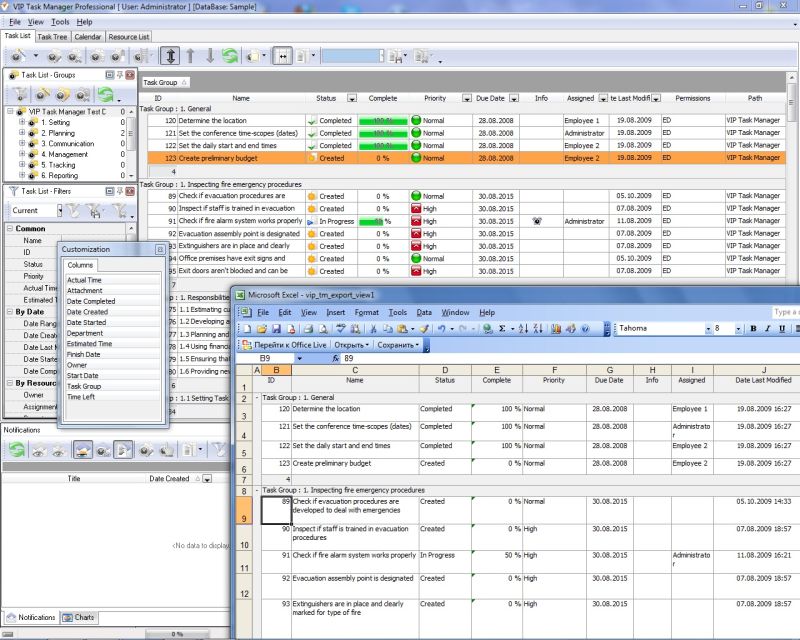Refresh the Task List Groups panel
The width and height of the screenshot is (800, 640).
coord(106,94)
